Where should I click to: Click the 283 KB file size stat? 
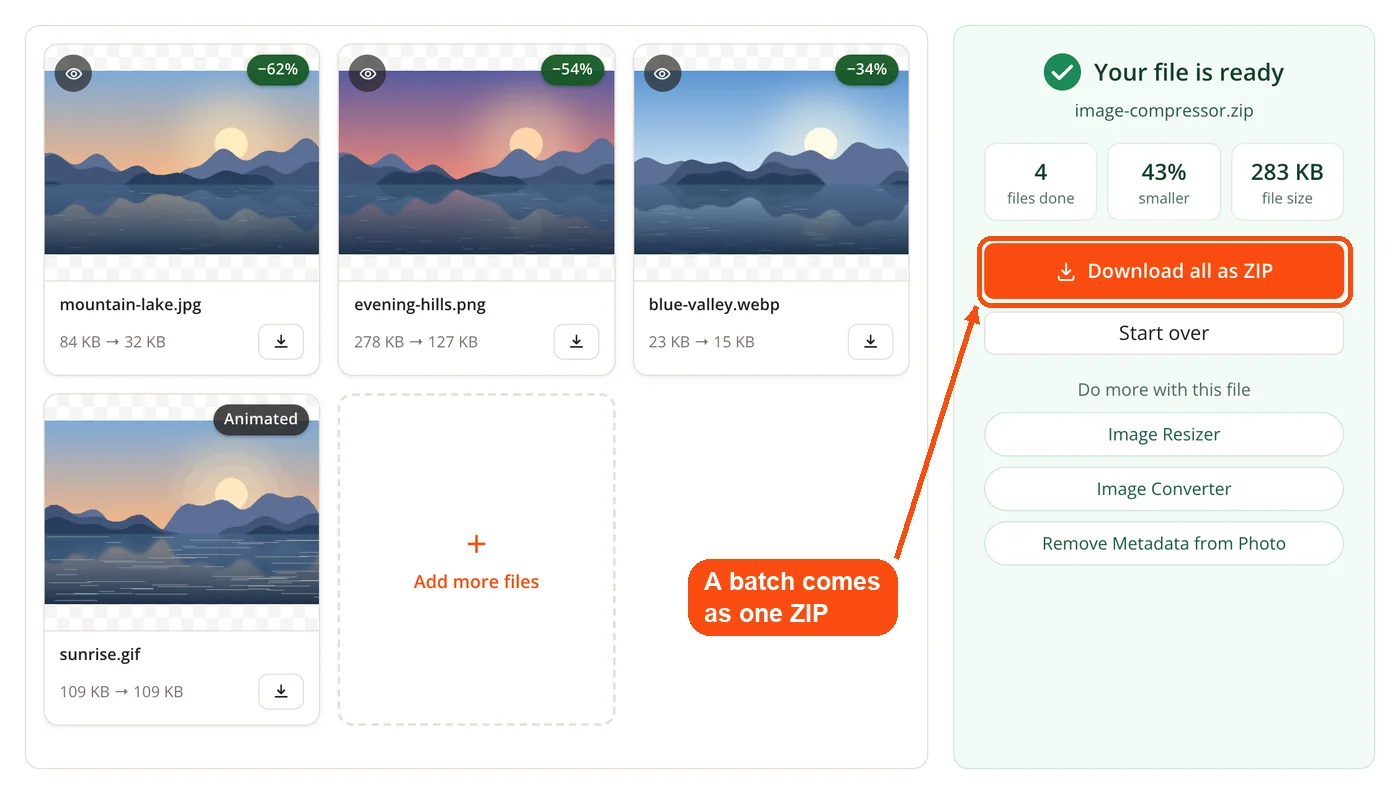(1287, 182)
